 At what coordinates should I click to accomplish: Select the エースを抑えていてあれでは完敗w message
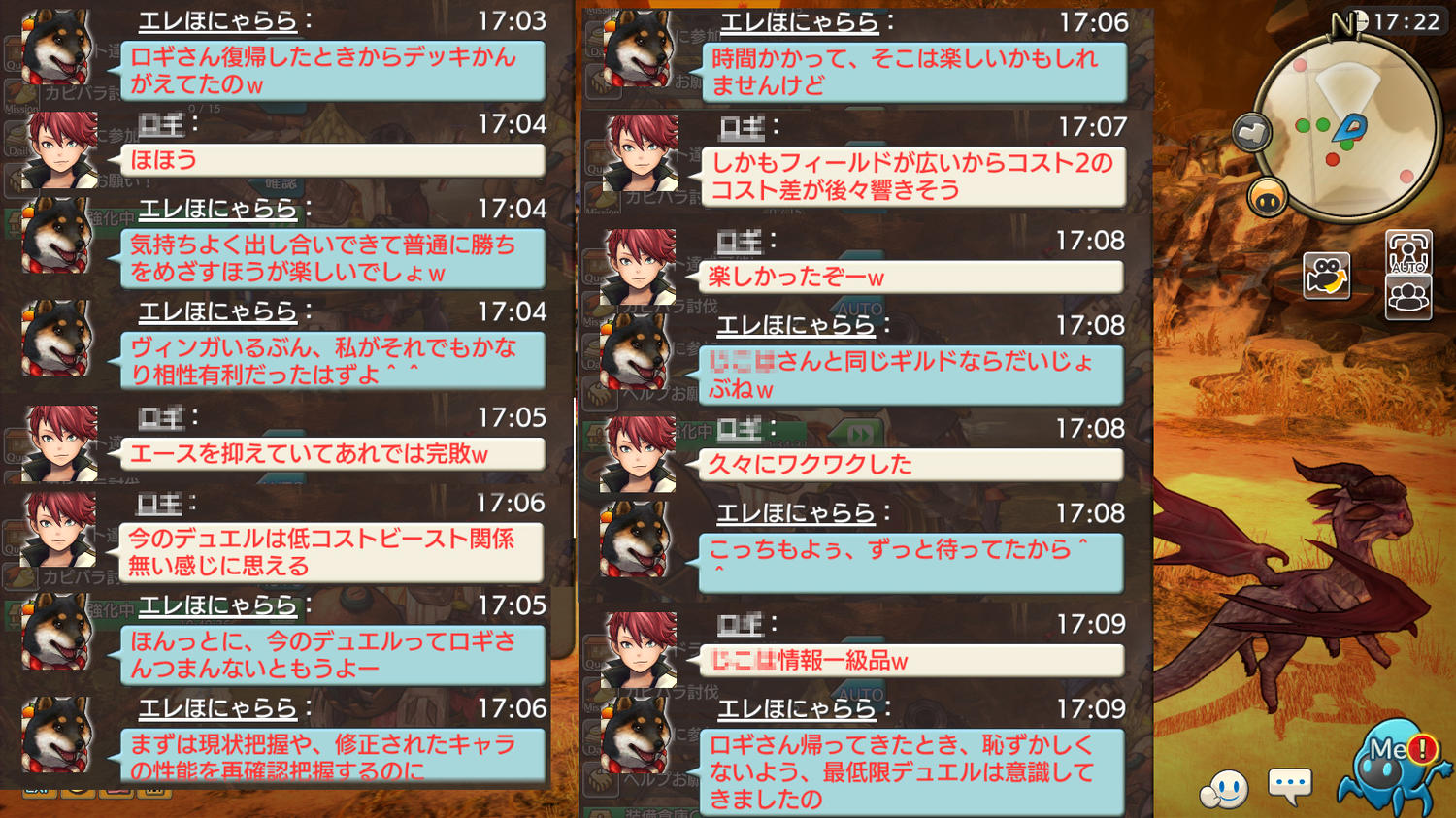point(332,454)
